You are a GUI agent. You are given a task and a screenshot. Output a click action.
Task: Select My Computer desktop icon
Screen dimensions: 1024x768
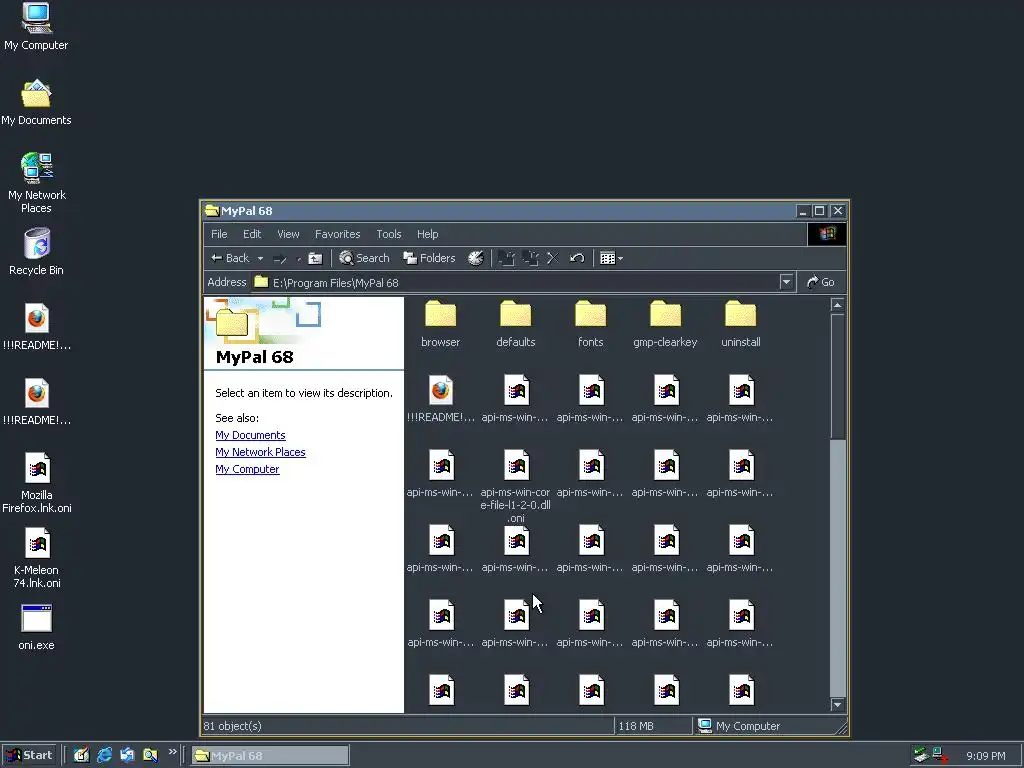36,27
